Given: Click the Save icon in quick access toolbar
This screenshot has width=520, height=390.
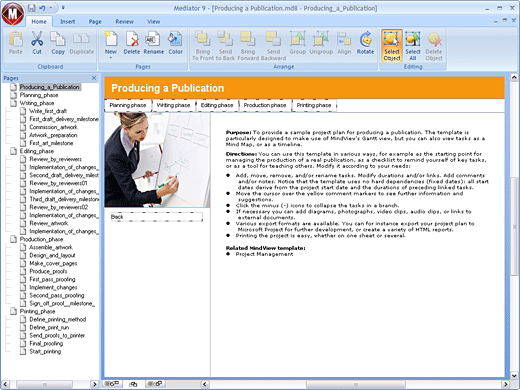Looking at the screenshot, I should click(31, 8).
